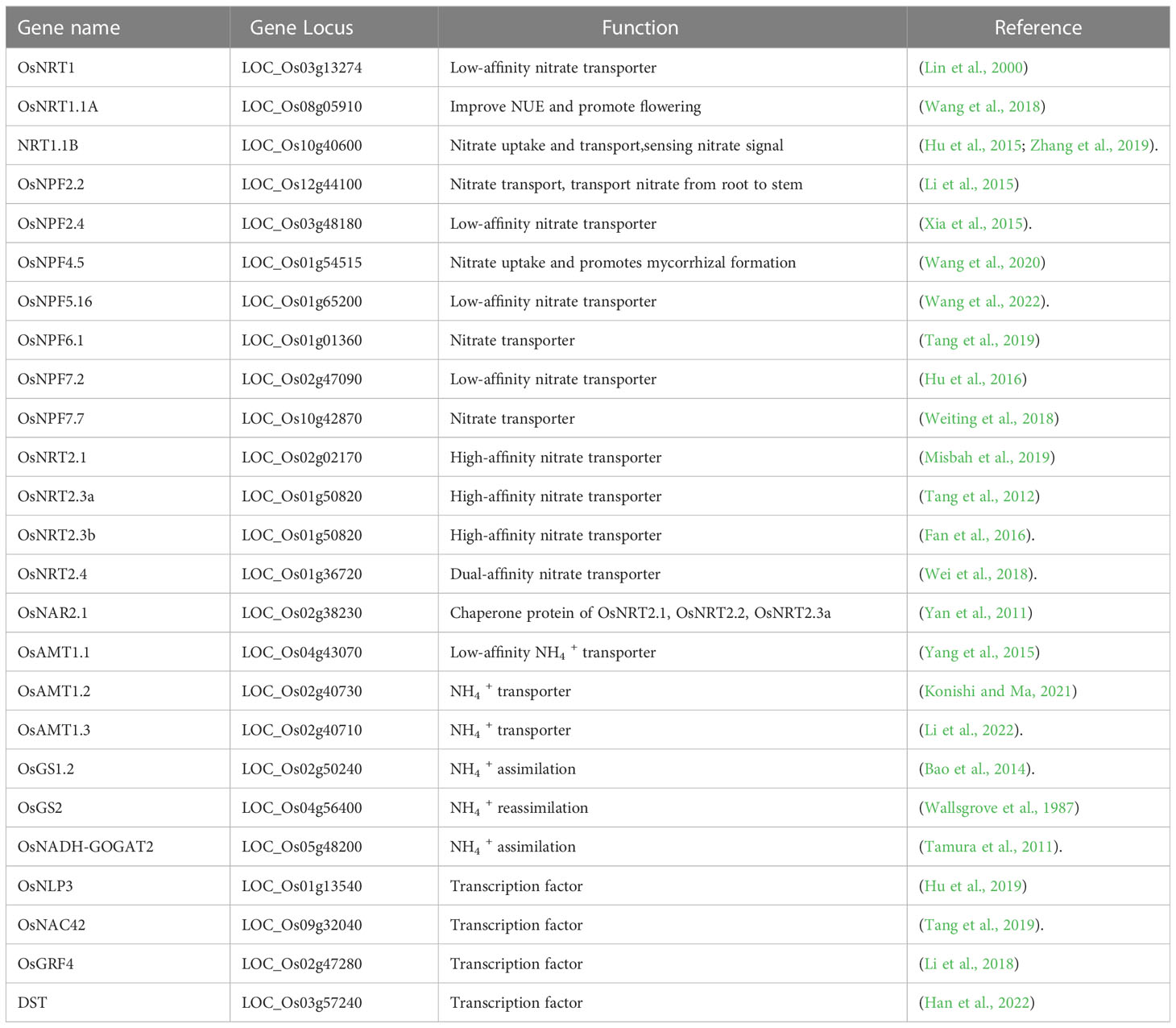
Task: Select locus LOC_Os10g40600
Action: [x=302, y=146]
